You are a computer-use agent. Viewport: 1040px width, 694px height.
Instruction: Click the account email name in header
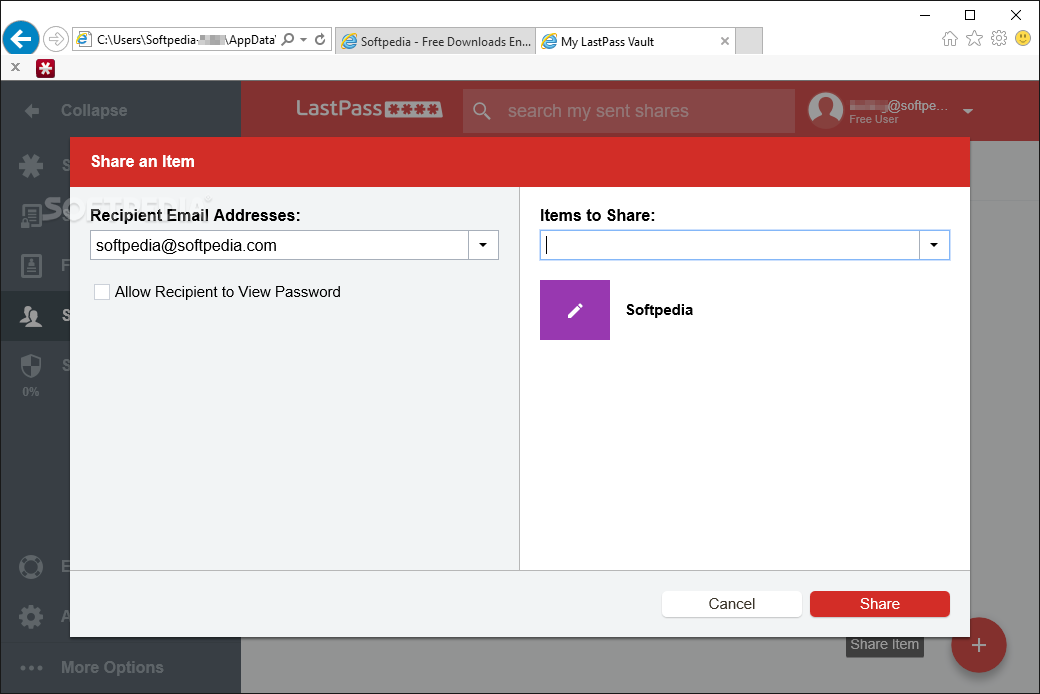coord(898,105)
